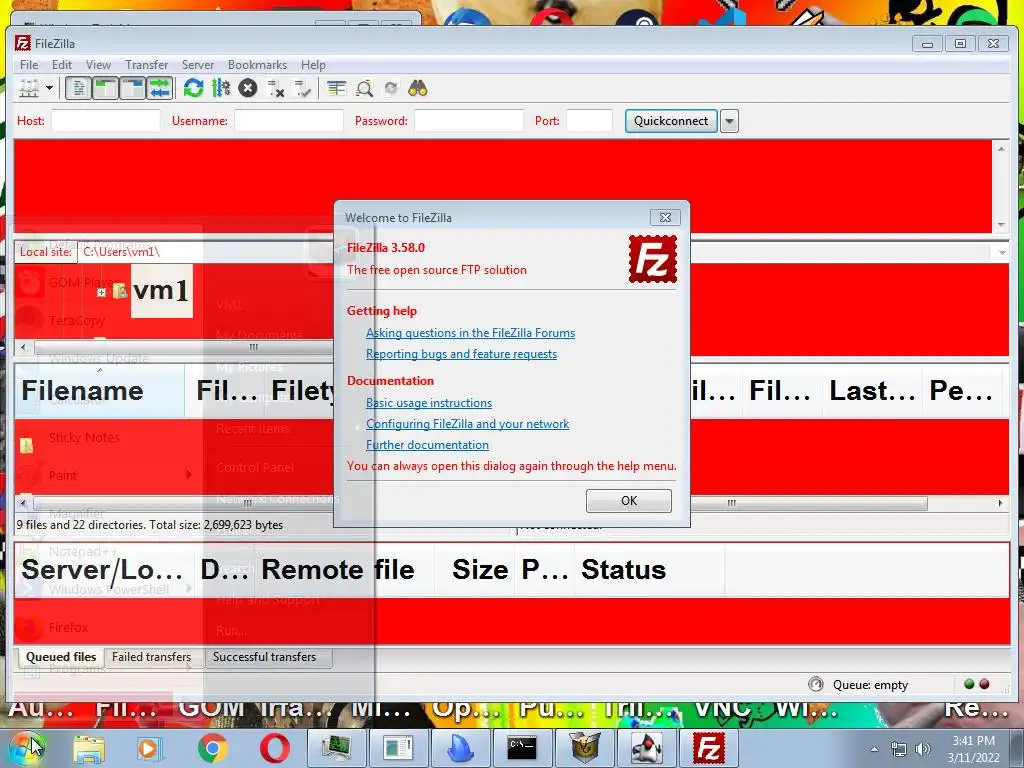Sort remote list by Last modified column

tap(872, 391)
